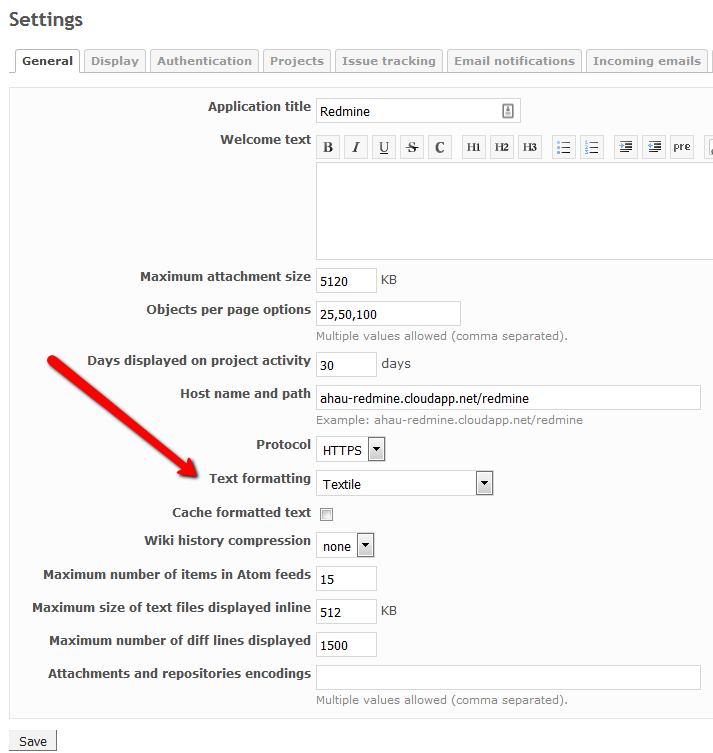Viewport: 713px width, 753px height.
Task: Insert Heading 1 with H1 button
Action: click(x=474, y=147)
